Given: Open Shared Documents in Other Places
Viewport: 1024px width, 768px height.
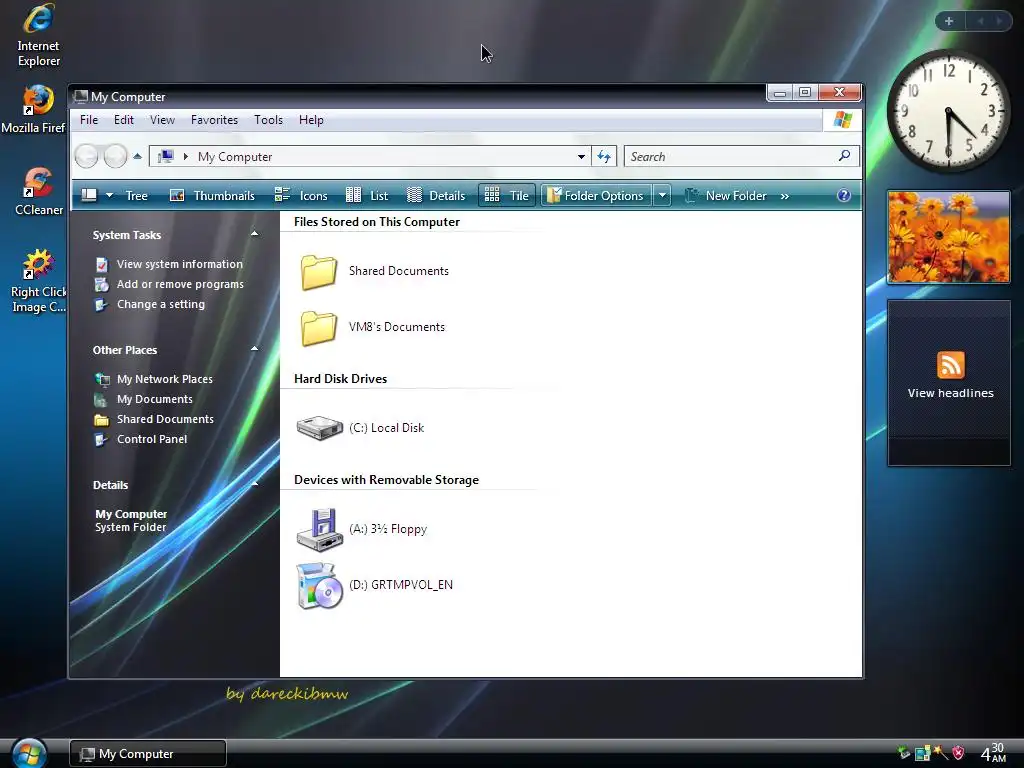Looking at the screenshot, I should tap(165, 419).
